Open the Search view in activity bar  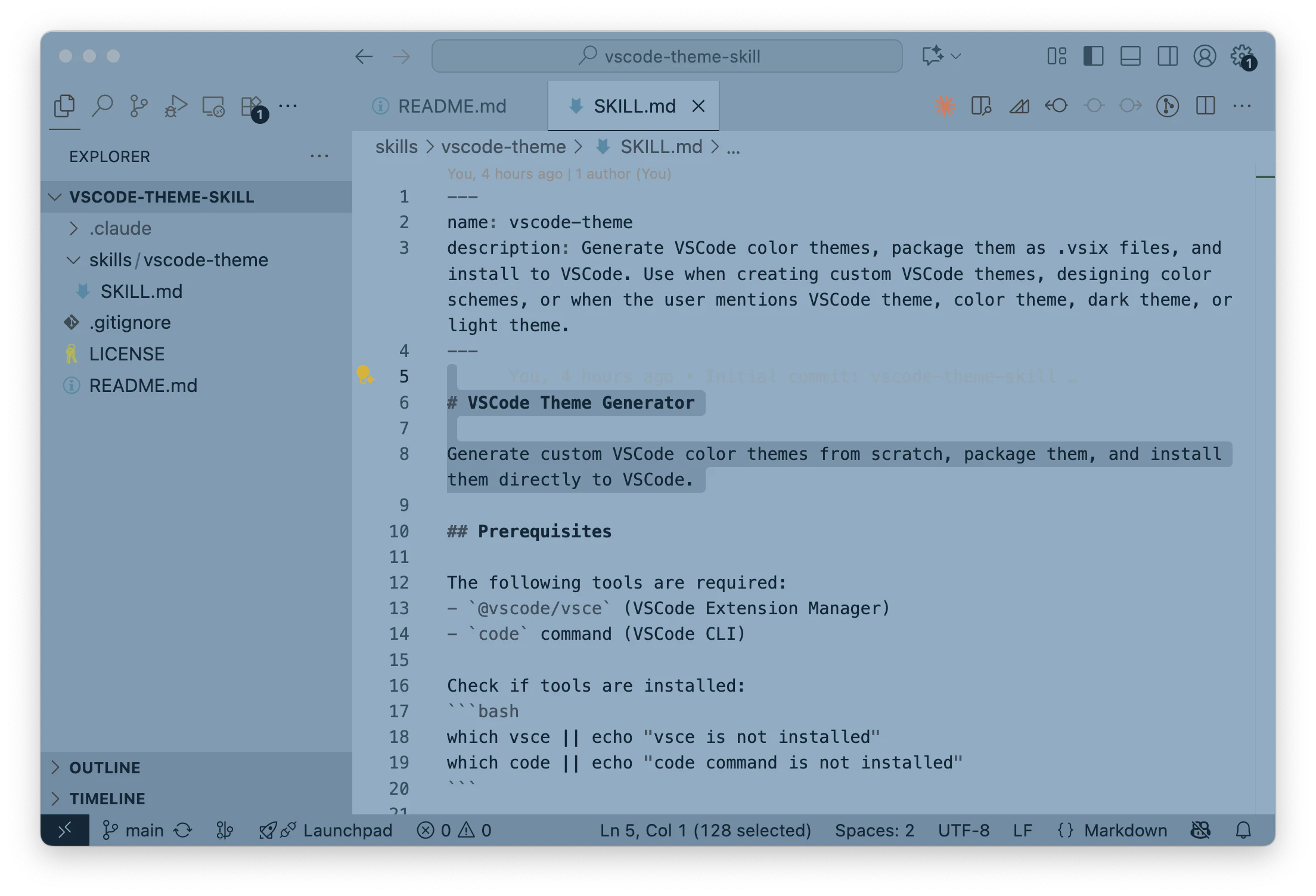pyautogui.click(x=102, y=106)
